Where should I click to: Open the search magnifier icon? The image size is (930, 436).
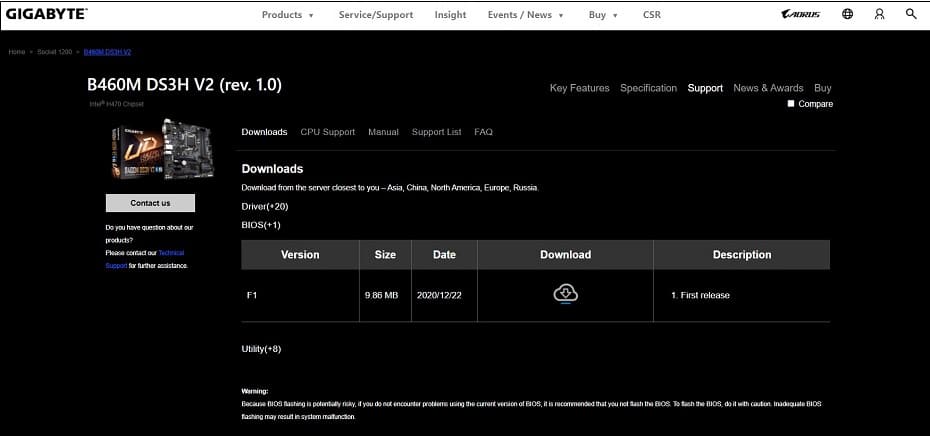point(911,14)
